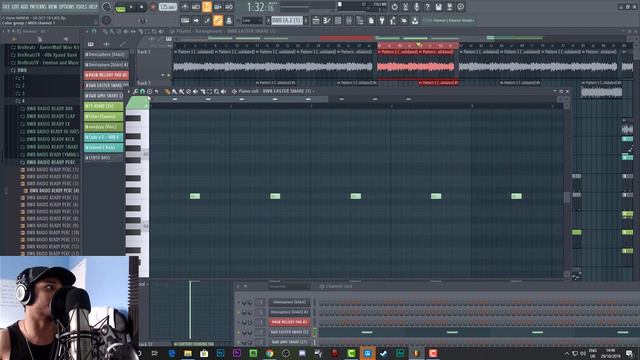This screenshot has height=360, width=640.
Task: Open the HELP menu
Action: 93,7
